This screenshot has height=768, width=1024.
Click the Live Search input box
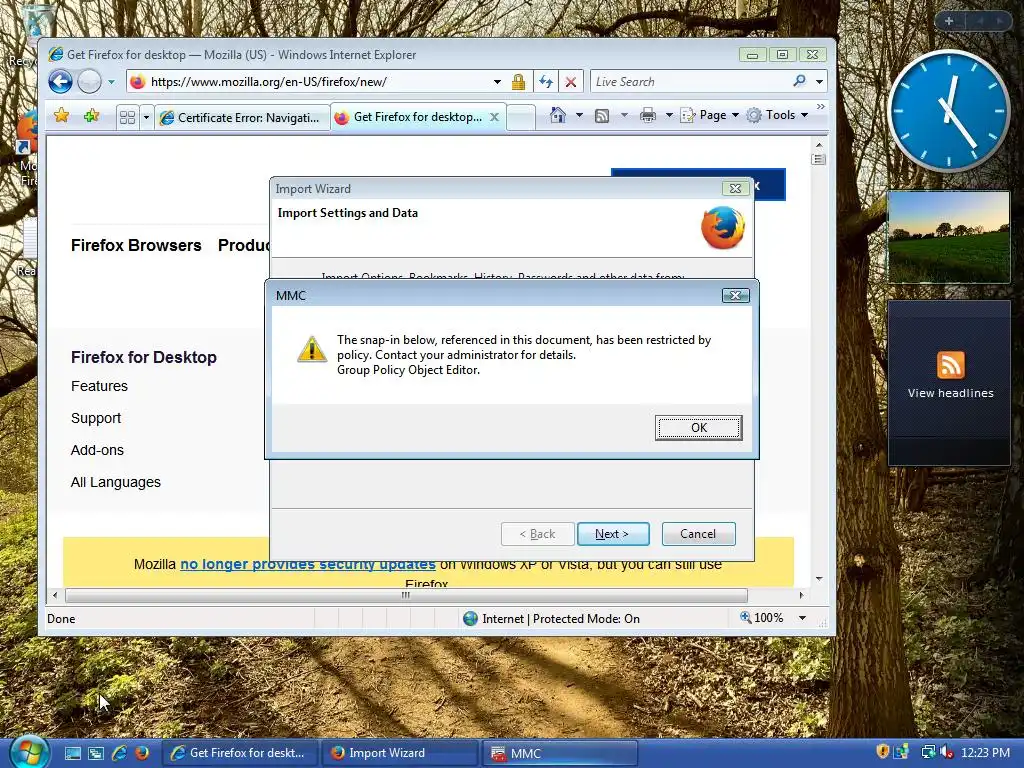click(x=690, y=82)
